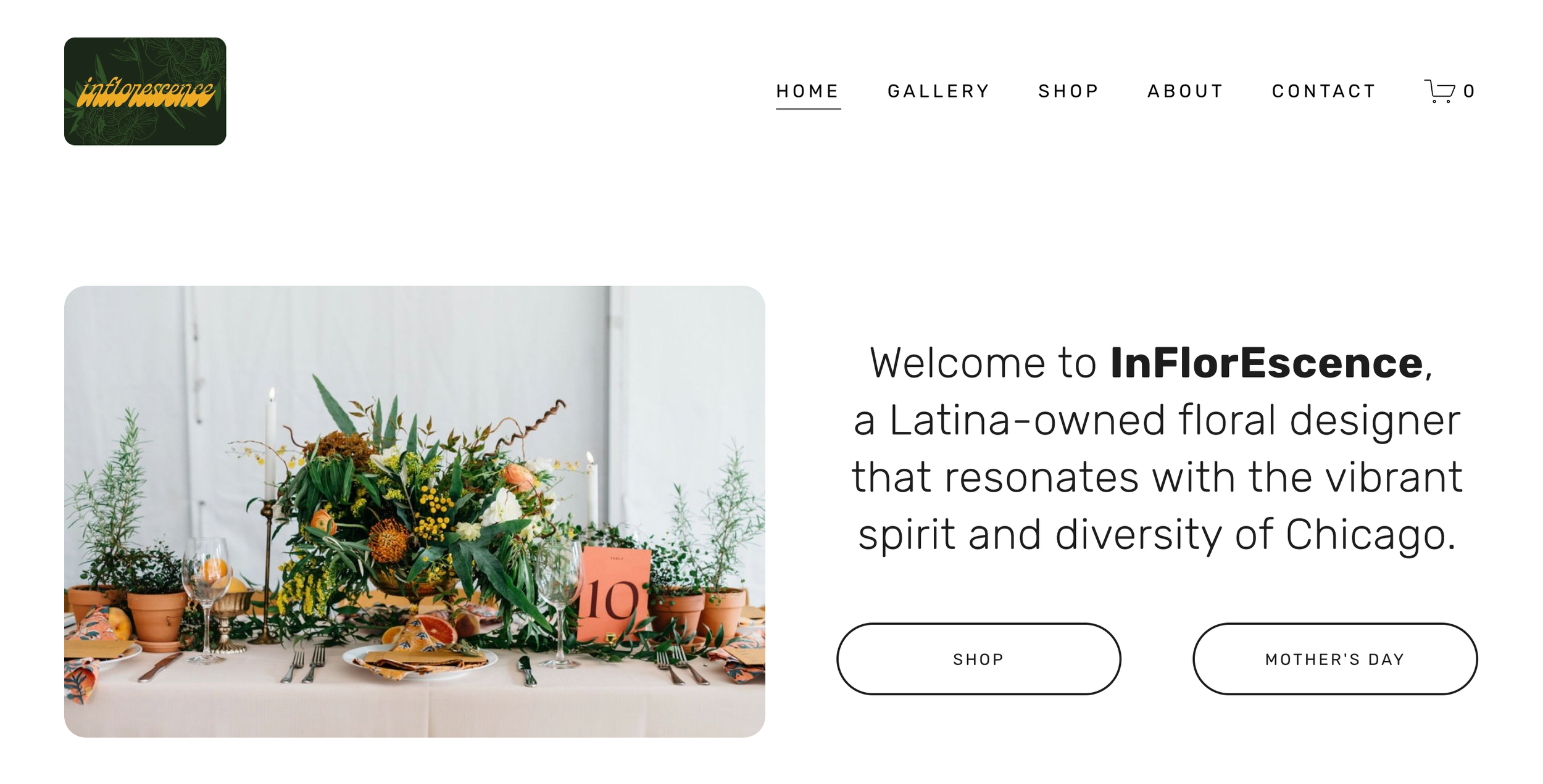Open the ABOUT page

[1186, 91]
